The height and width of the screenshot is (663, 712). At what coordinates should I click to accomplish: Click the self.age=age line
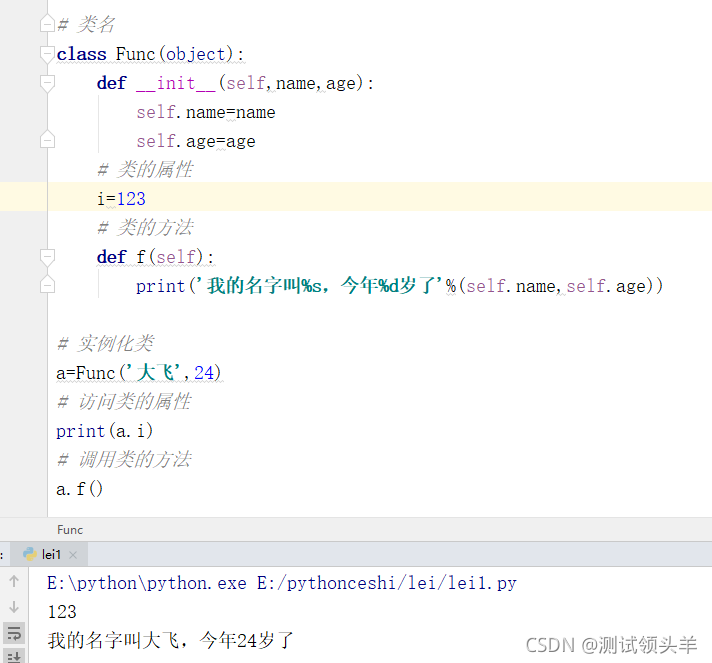[196, 141]
